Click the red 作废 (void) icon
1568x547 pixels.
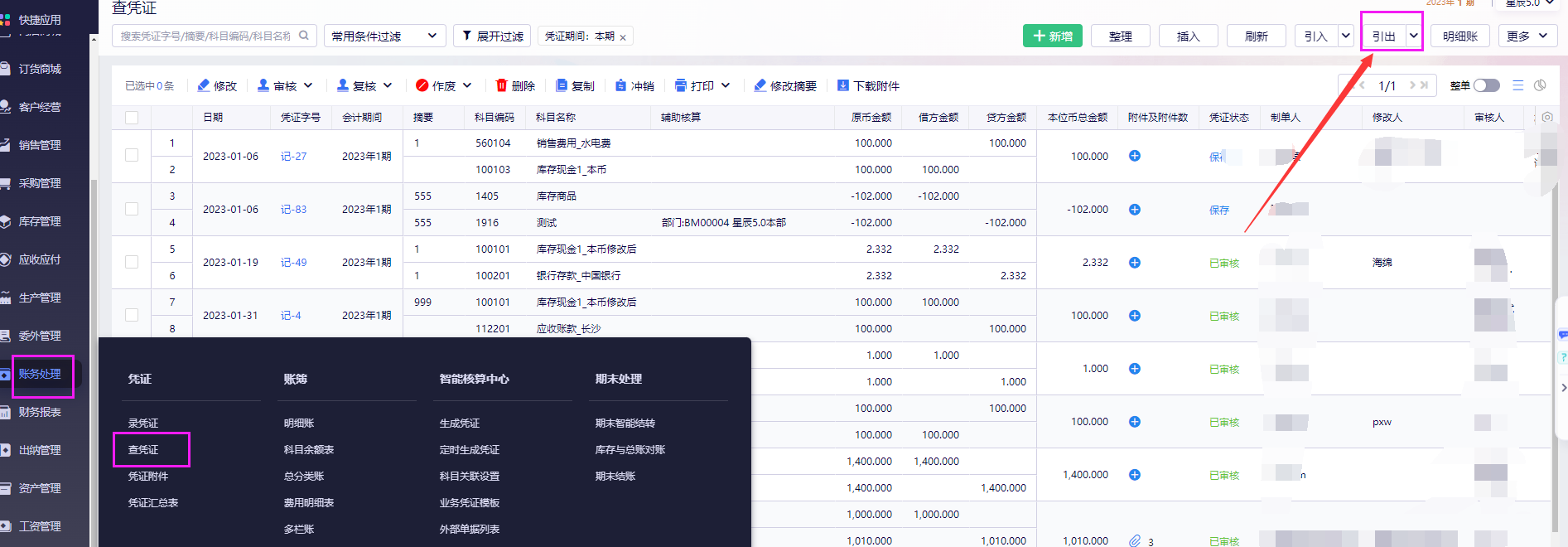(422, 85)
